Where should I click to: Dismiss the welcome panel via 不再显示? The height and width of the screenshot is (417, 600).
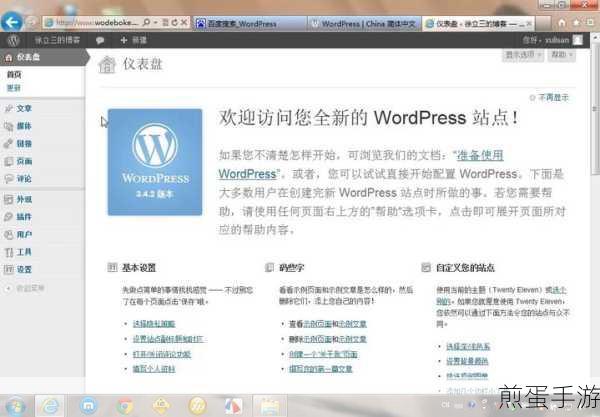549,98
